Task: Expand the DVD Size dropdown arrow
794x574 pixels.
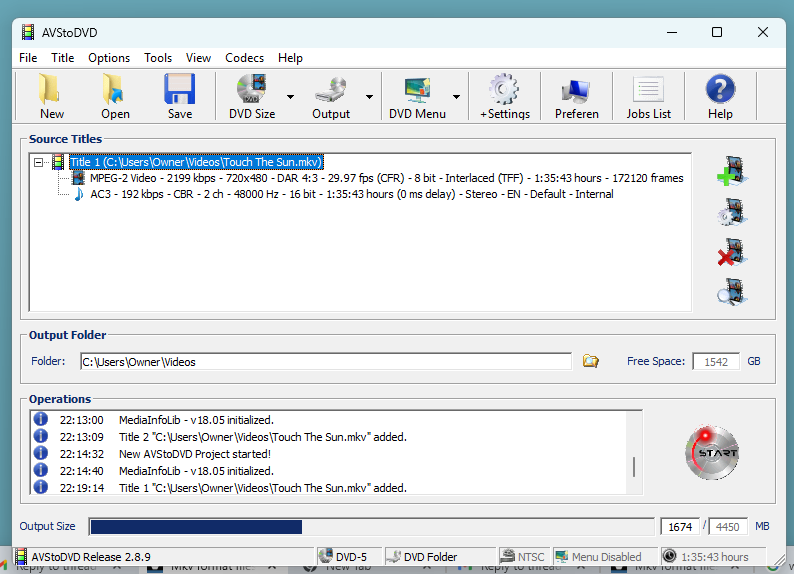Action: [x=290, y=97]
